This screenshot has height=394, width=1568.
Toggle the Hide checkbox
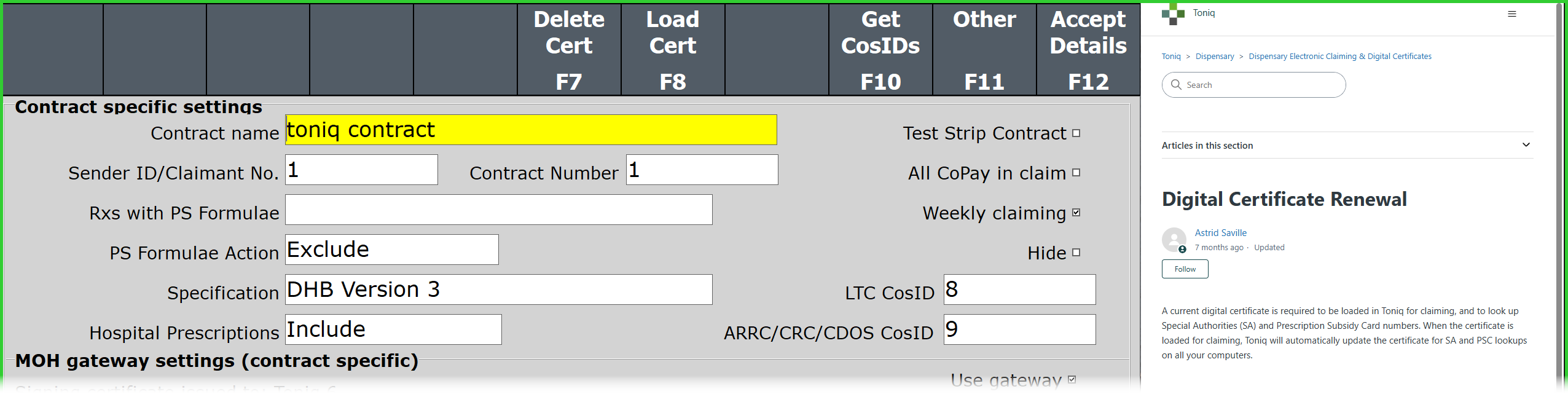tap(1076, 253)
